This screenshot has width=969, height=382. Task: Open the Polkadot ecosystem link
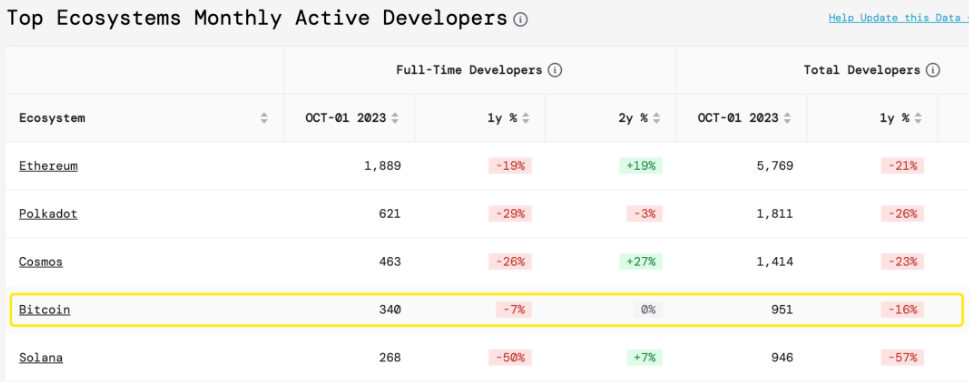click(48, 214)
